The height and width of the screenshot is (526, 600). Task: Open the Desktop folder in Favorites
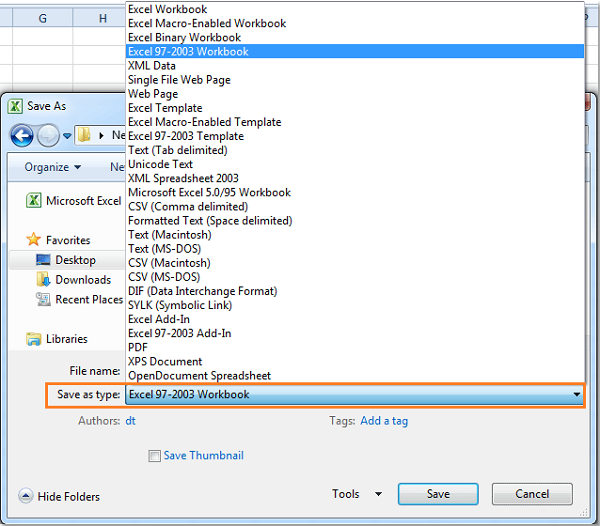(x=74, y=260)
